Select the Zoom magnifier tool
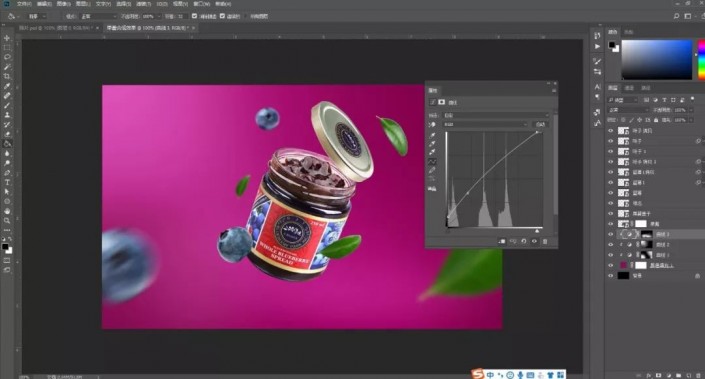The width and height of the screenshot is (705, 379). (x=7, y=221)
